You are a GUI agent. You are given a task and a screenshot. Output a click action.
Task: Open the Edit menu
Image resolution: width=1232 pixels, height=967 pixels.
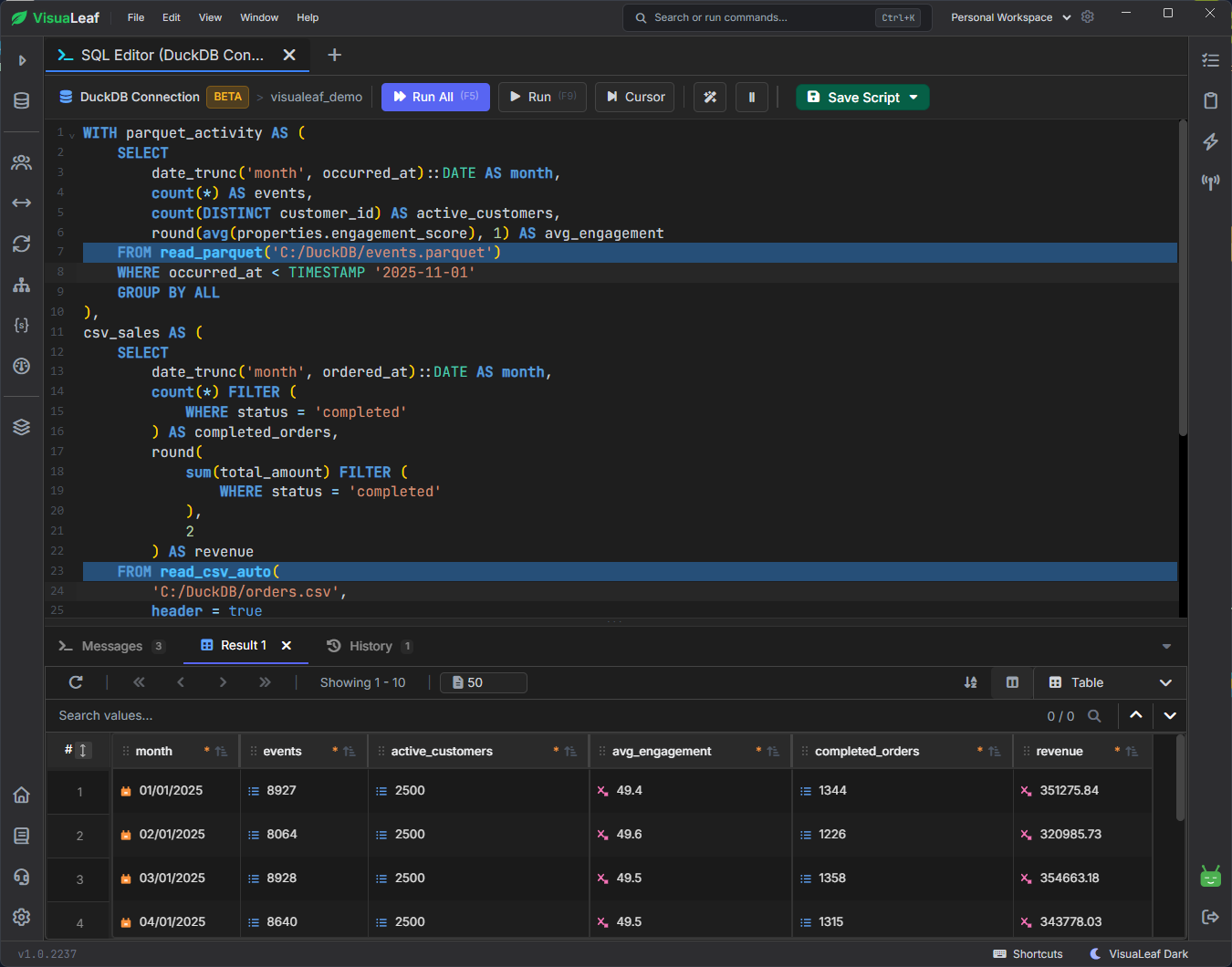click(172, 17)
